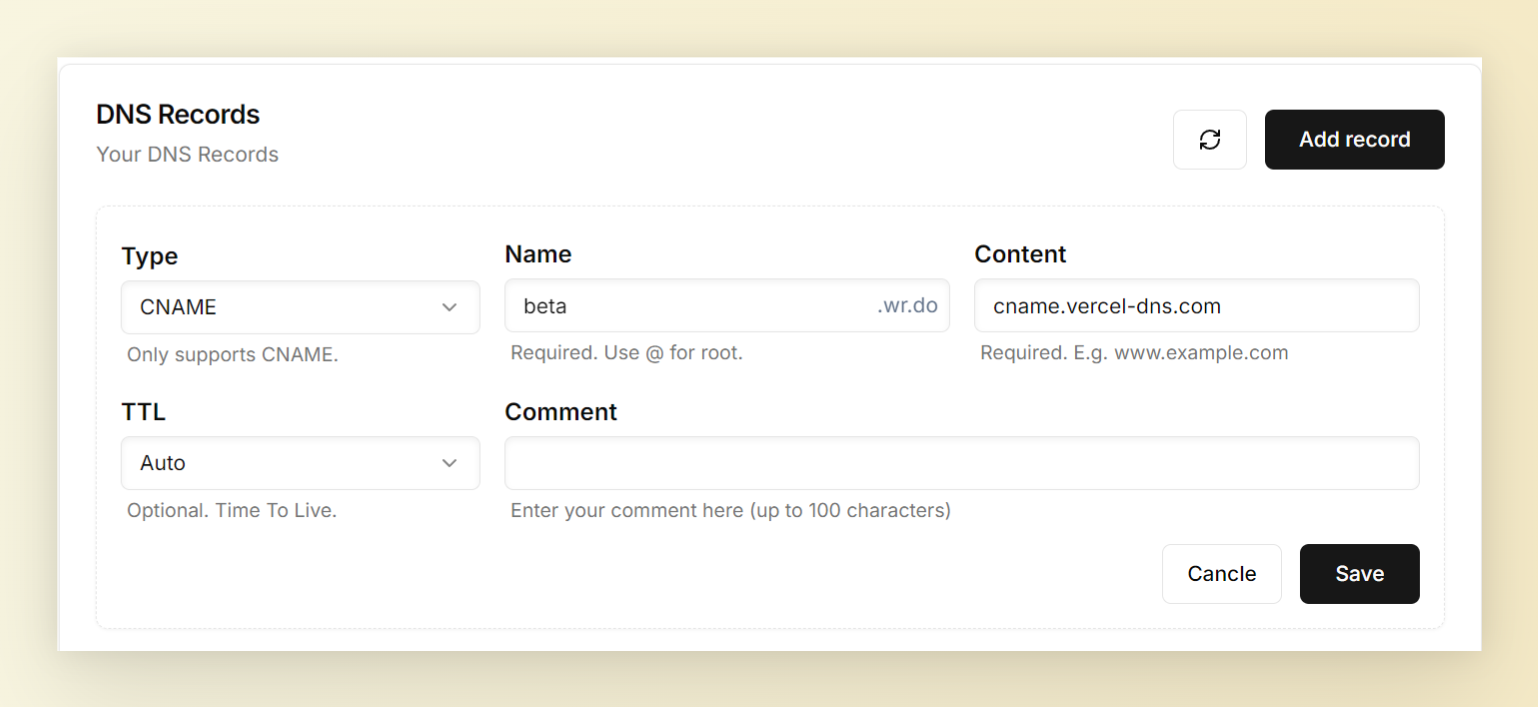Open the Type dropdown showing CNAME

[300, 307]
